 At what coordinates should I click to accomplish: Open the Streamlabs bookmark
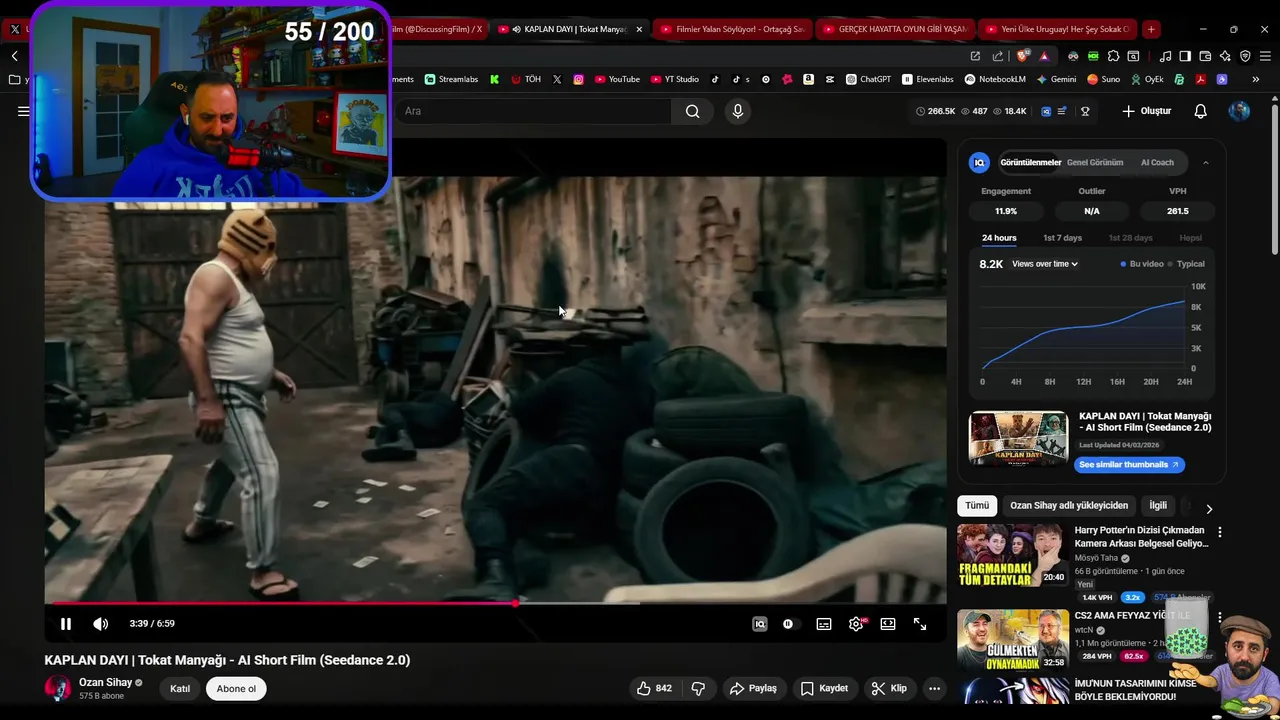[451, 79]
